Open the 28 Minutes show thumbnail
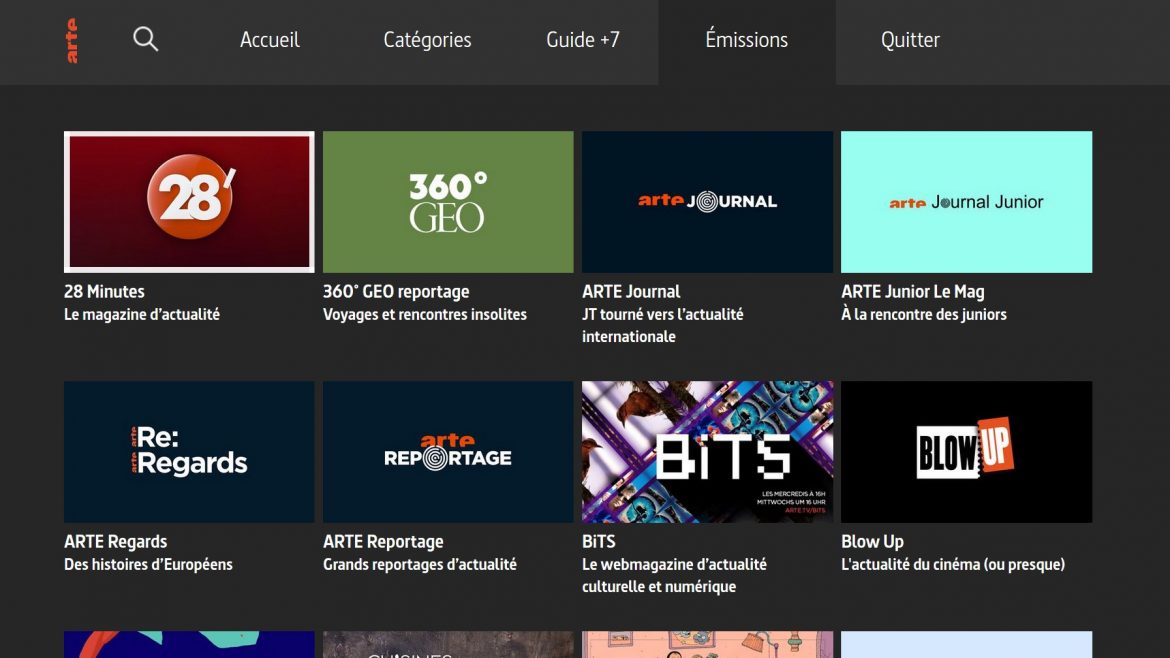 (189, 202)
